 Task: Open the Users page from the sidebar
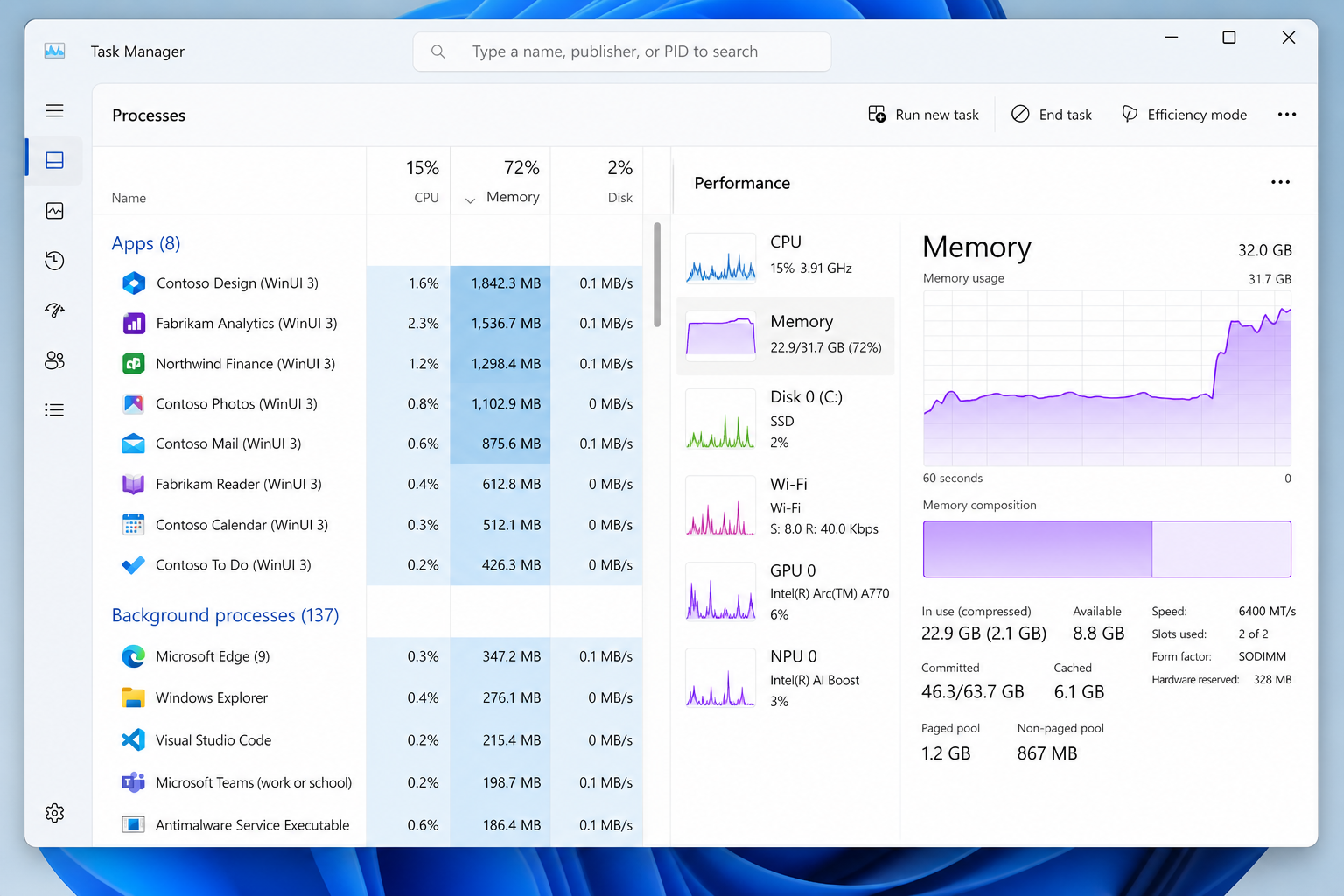[54, 360]
